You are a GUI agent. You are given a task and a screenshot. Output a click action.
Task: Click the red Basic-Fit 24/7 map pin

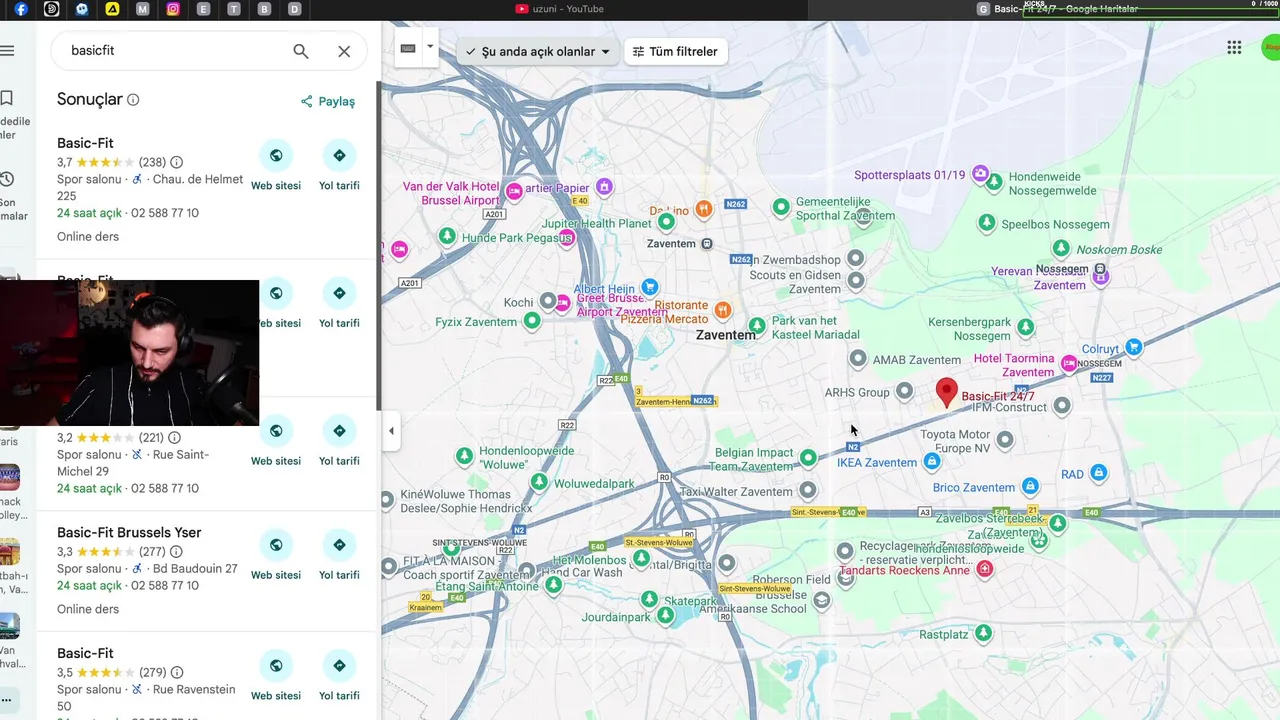click(946, 392)
